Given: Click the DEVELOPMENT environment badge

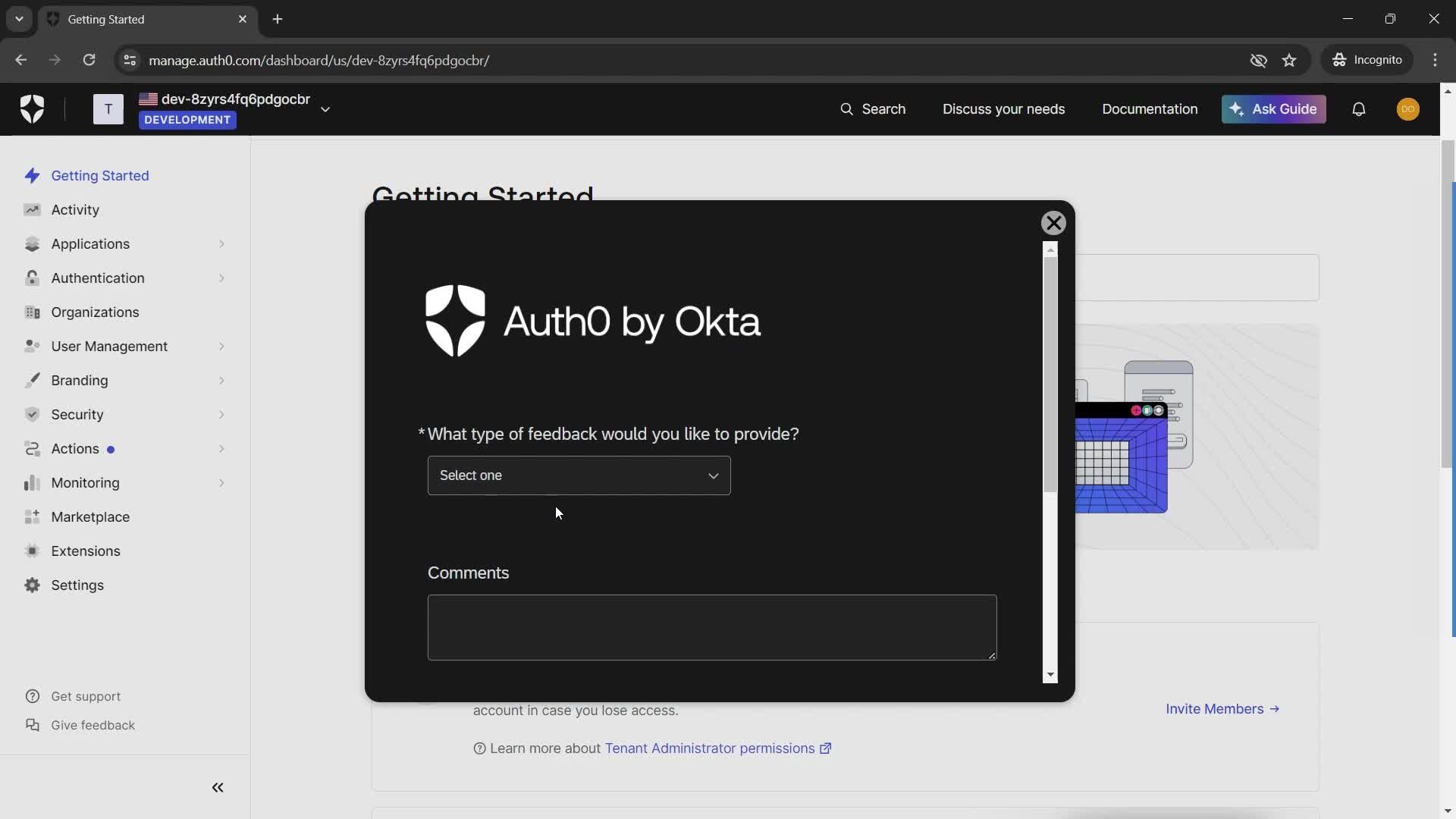Looking at the screenshot, I should 187,120.
